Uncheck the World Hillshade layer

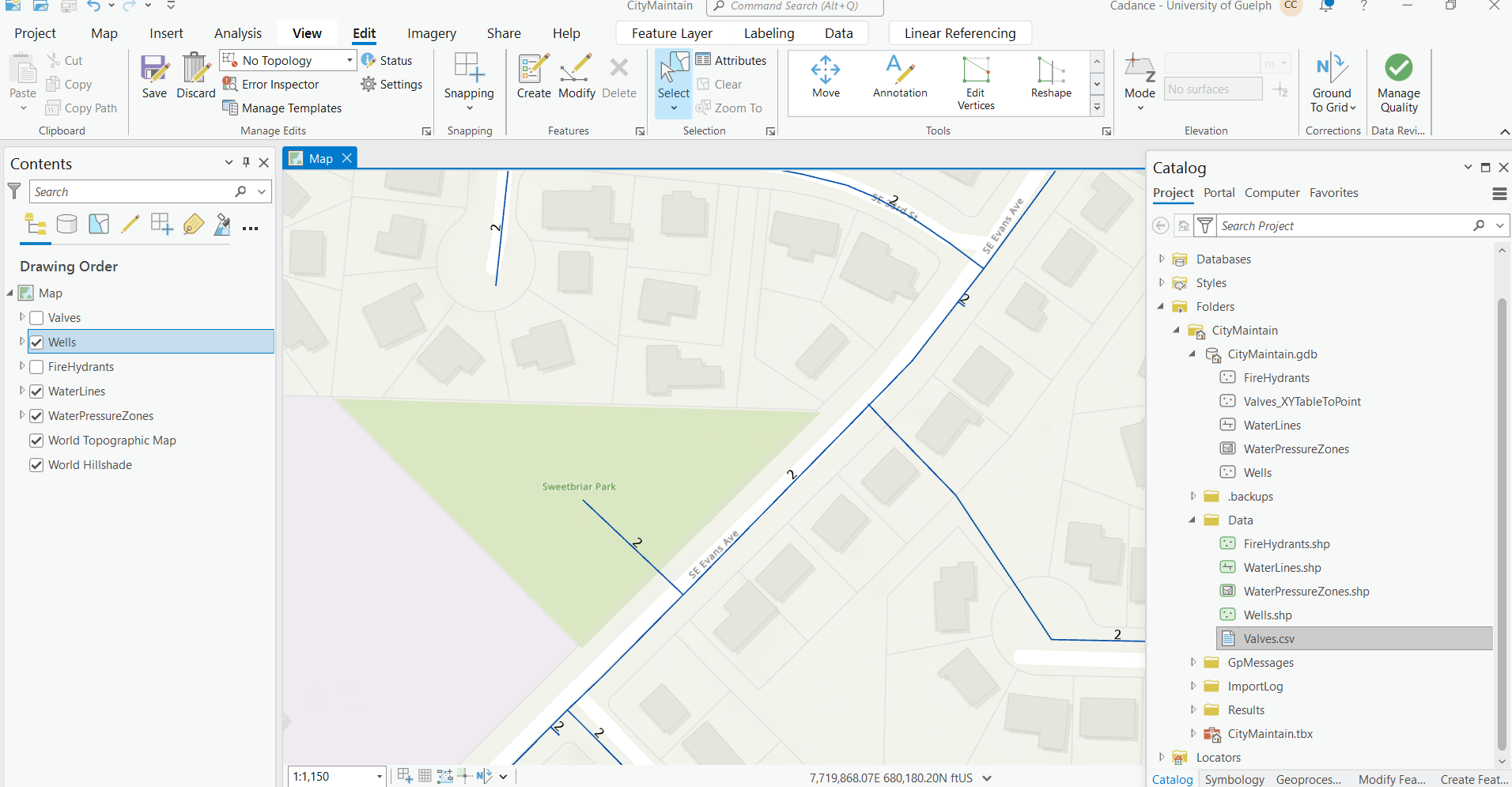[36, 464]
